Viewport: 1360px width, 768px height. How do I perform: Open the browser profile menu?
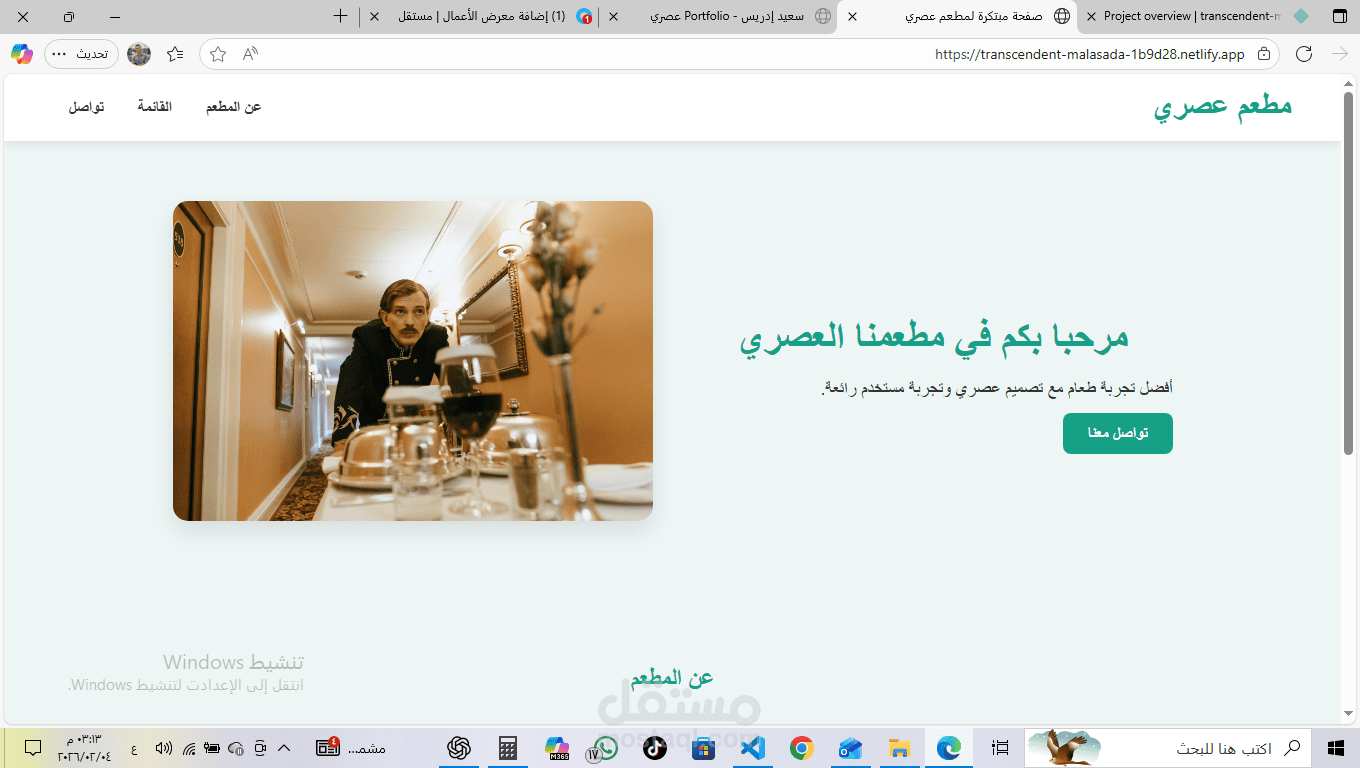(139, 54)
